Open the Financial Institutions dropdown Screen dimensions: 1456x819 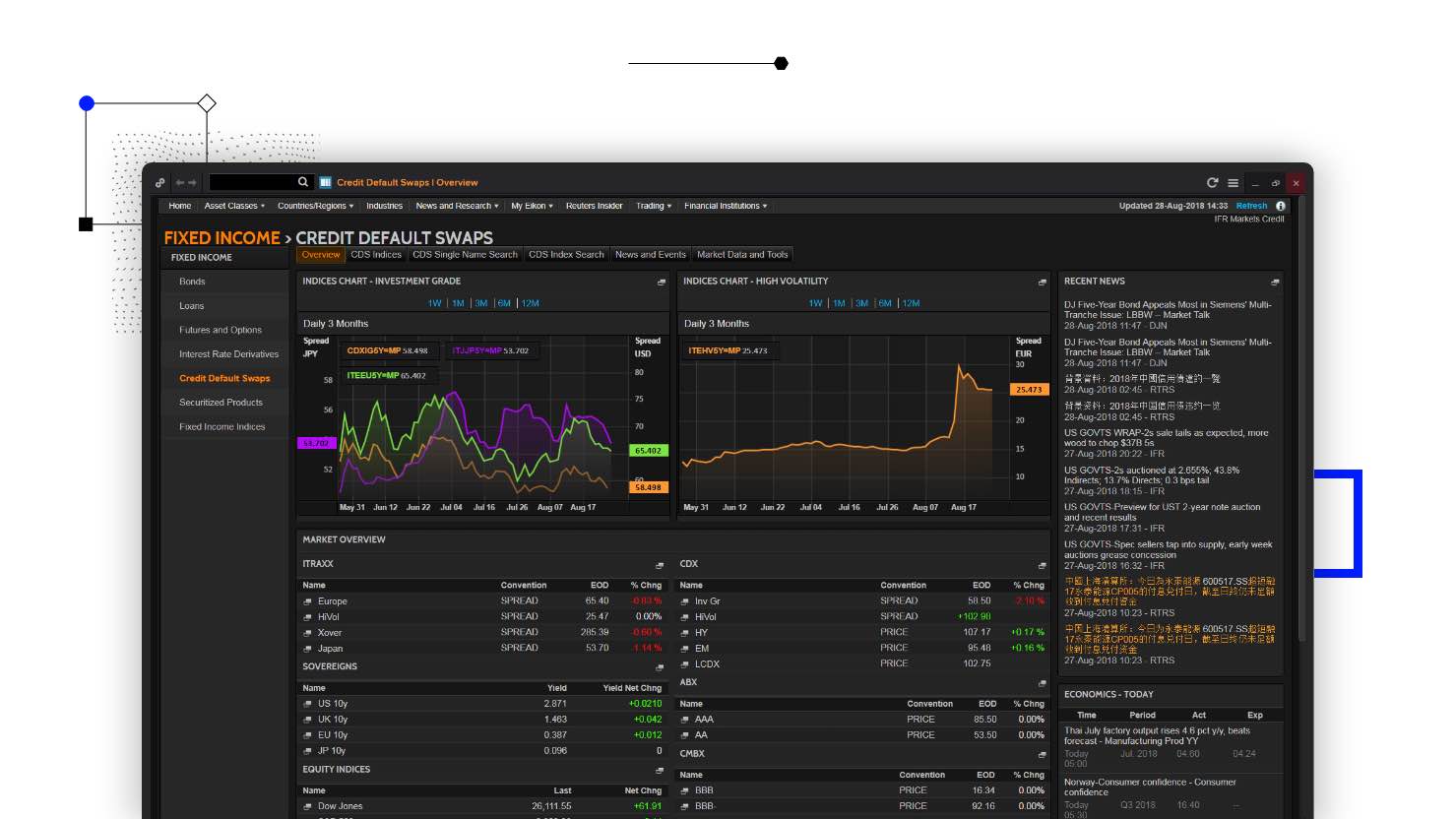click(726, 206)
